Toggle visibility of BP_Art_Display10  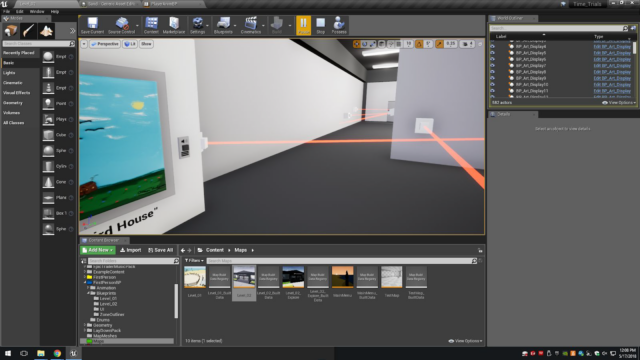[x=492, y=84]
